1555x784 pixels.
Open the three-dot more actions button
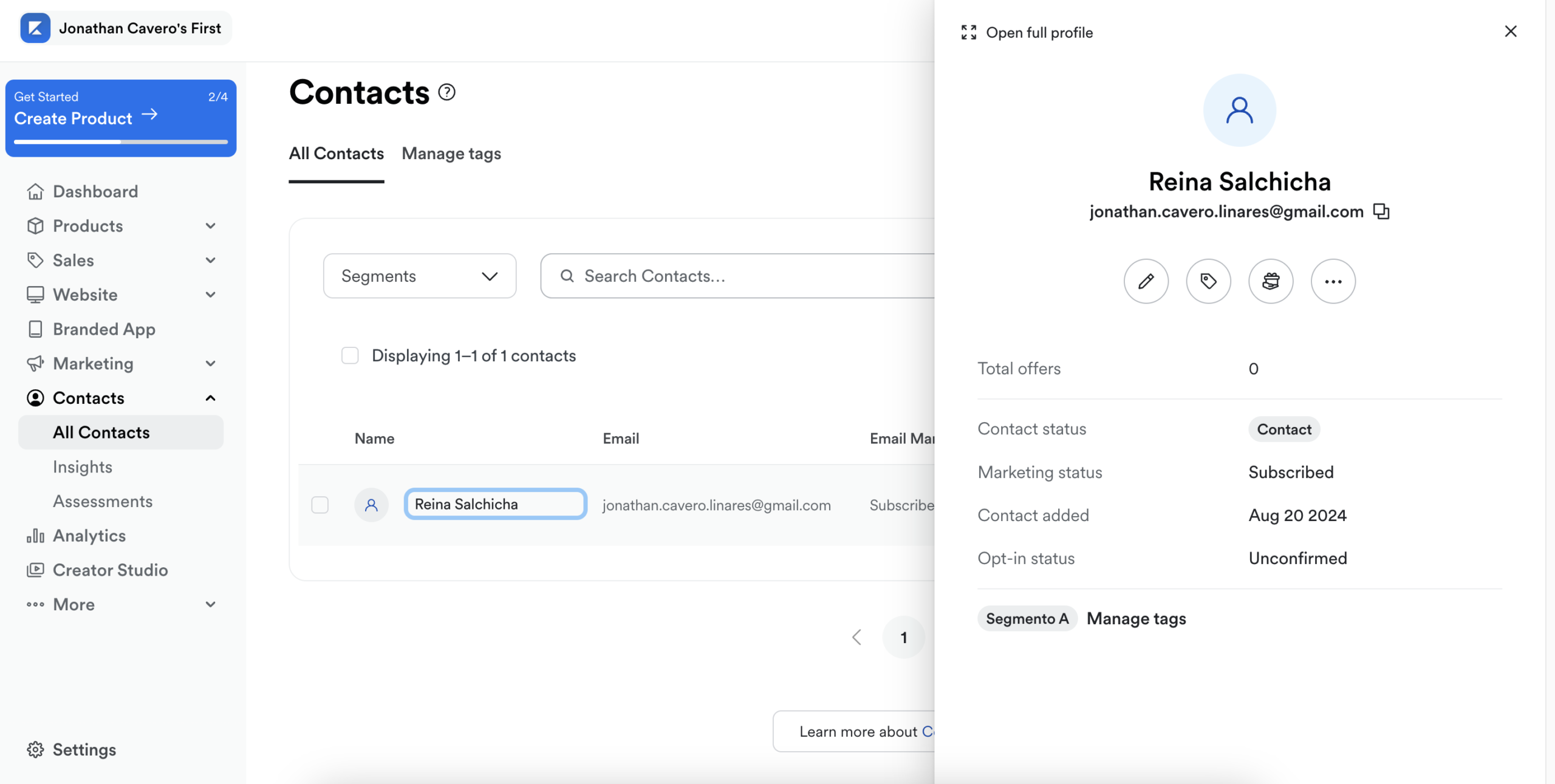click(1333, 281)
